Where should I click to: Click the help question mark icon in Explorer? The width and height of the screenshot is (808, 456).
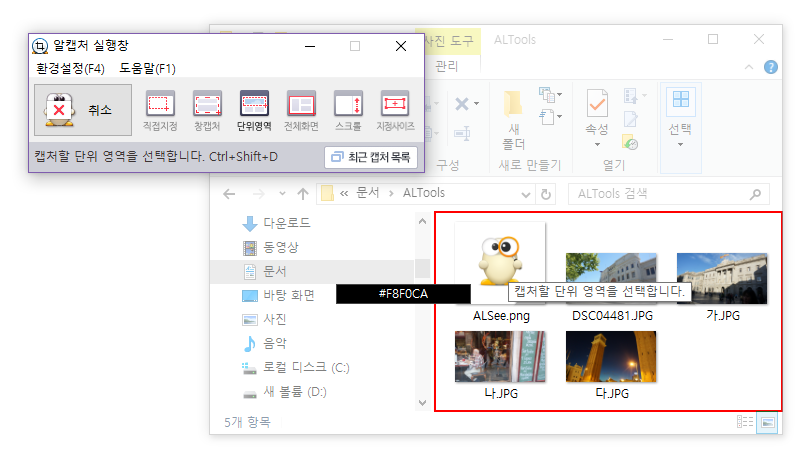tap(771, 67)
